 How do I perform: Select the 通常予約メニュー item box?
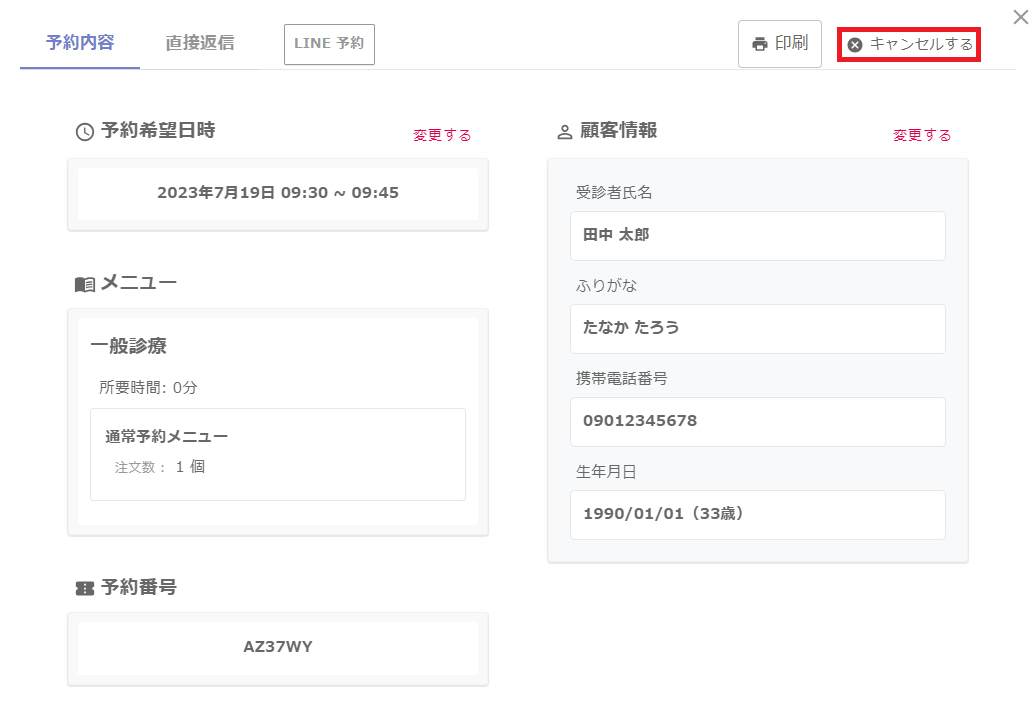coord(278,454)
